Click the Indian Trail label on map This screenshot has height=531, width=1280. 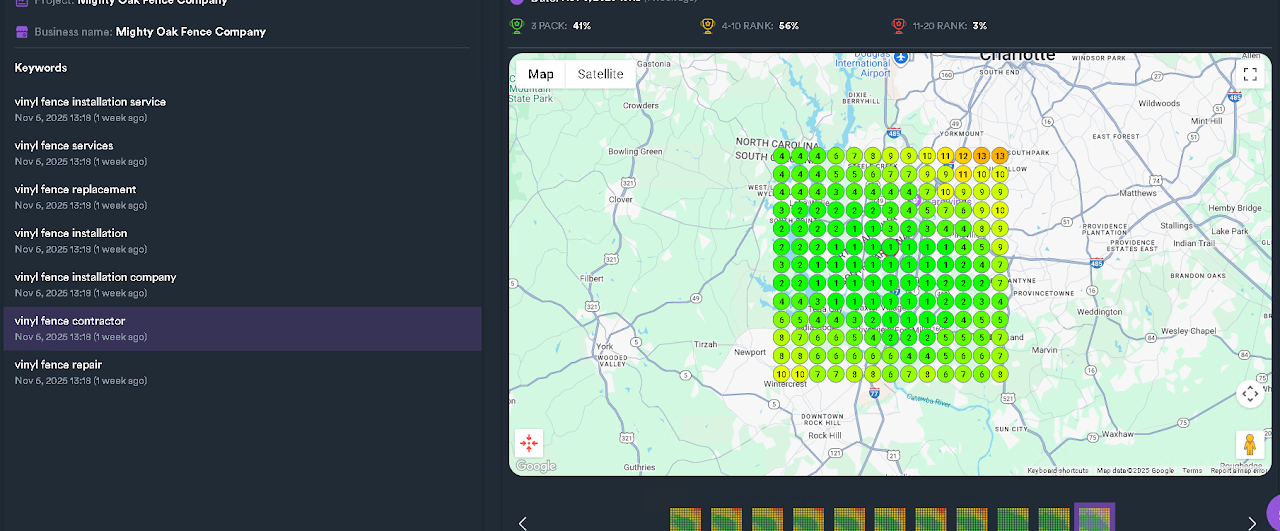point(1193,244)
